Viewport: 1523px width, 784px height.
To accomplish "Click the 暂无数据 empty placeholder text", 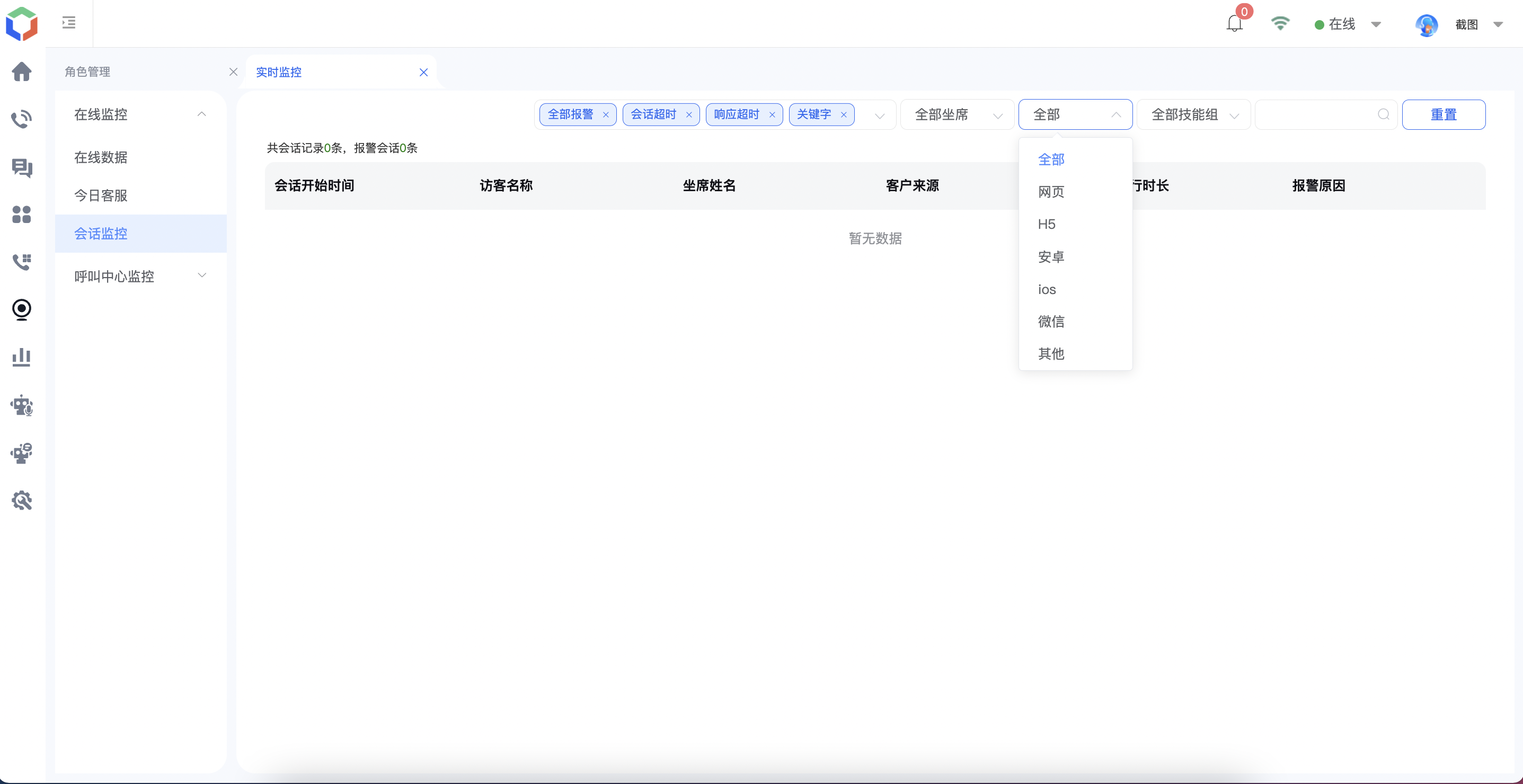I will click(x=875, y=239).
